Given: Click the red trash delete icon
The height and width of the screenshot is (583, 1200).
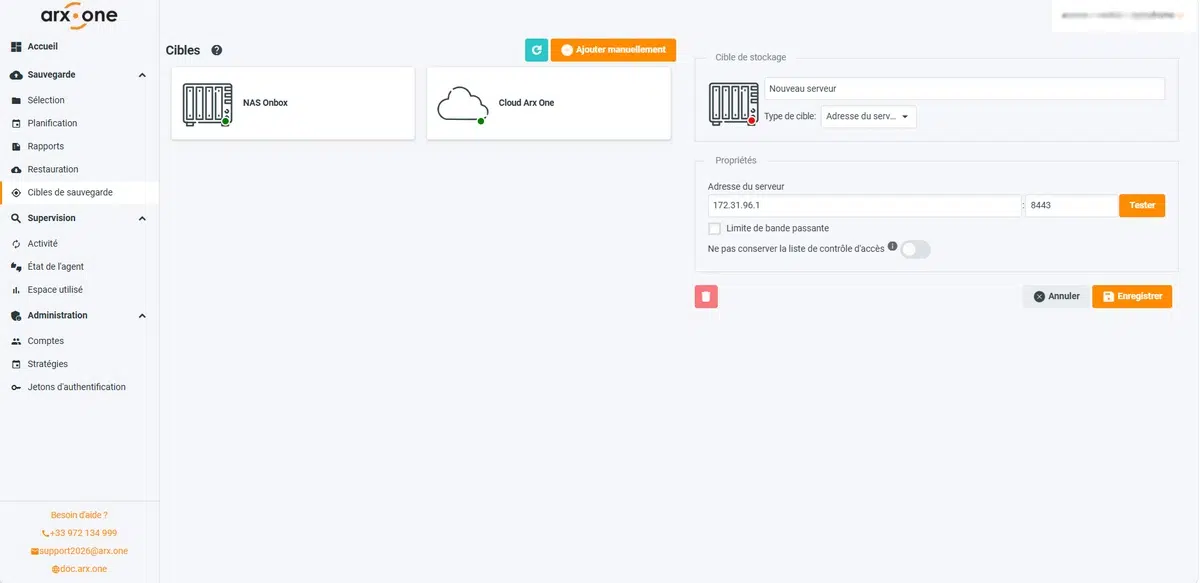Looking at the screenshot, I should 706,296.
